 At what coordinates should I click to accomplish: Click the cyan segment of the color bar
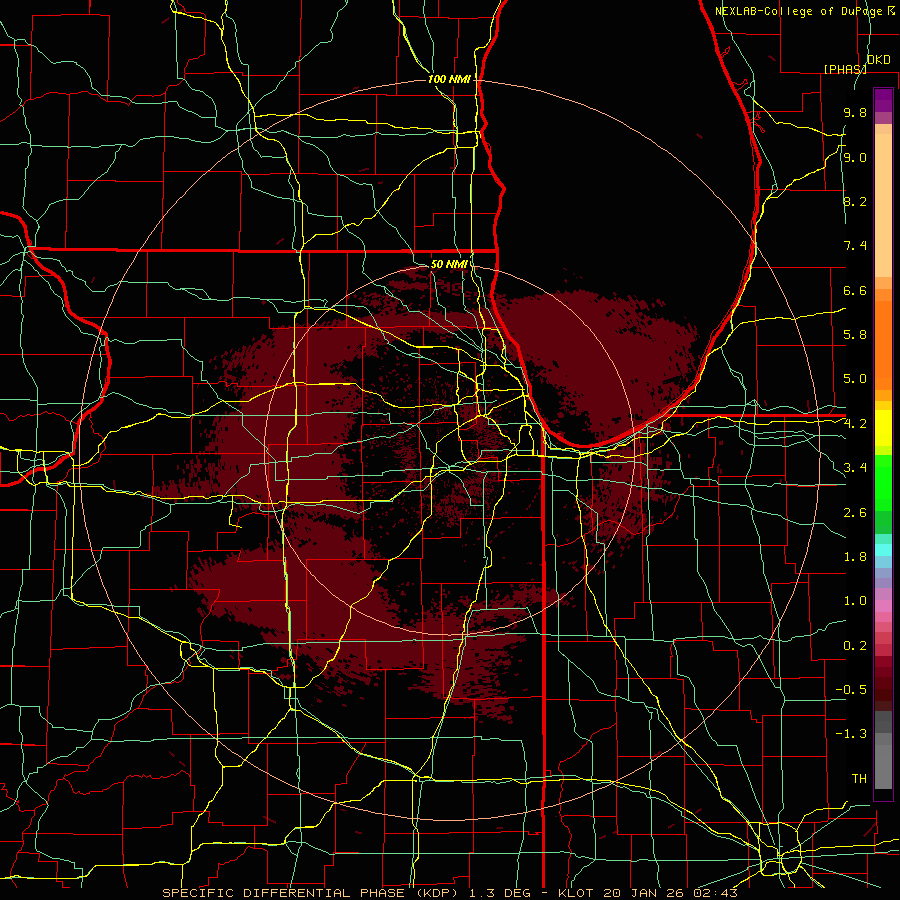pos(883,550)
